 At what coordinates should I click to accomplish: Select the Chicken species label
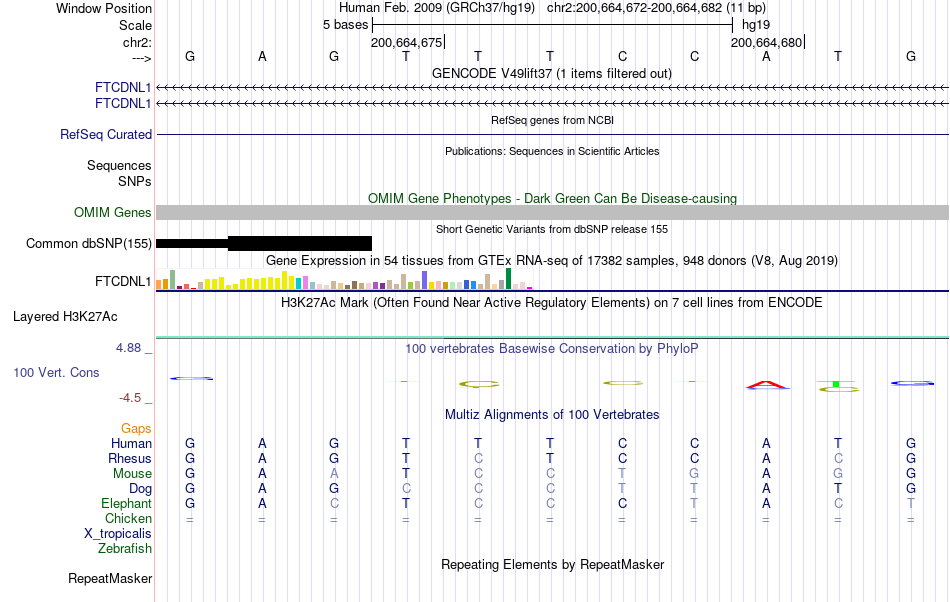tap(128, 518)
